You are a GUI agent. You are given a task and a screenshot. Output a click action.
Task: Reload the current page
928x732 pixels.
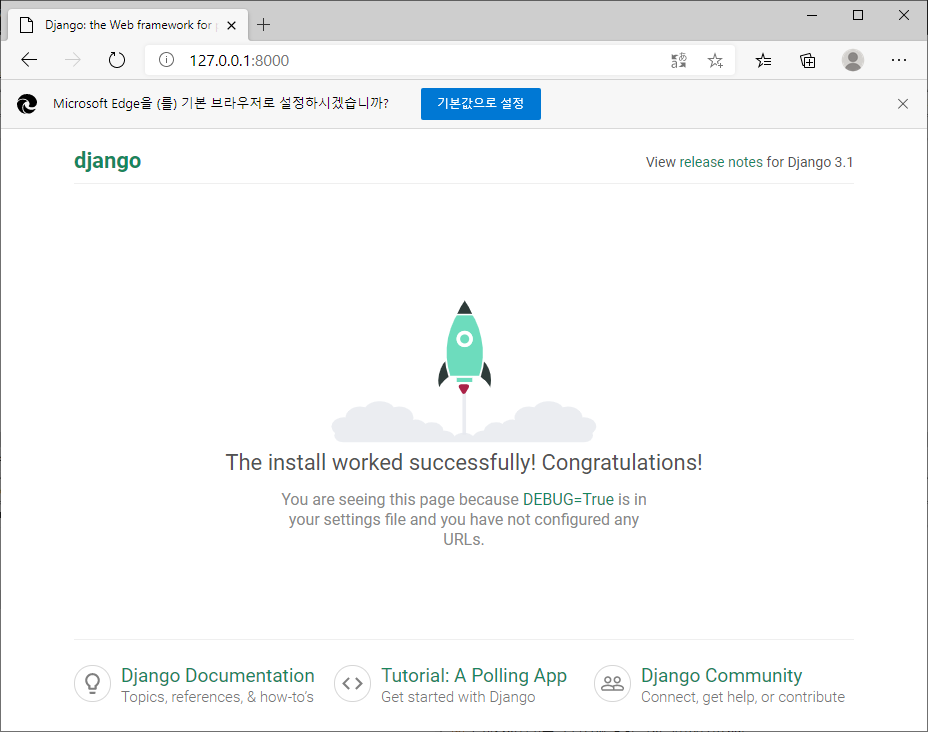point(117,60)
